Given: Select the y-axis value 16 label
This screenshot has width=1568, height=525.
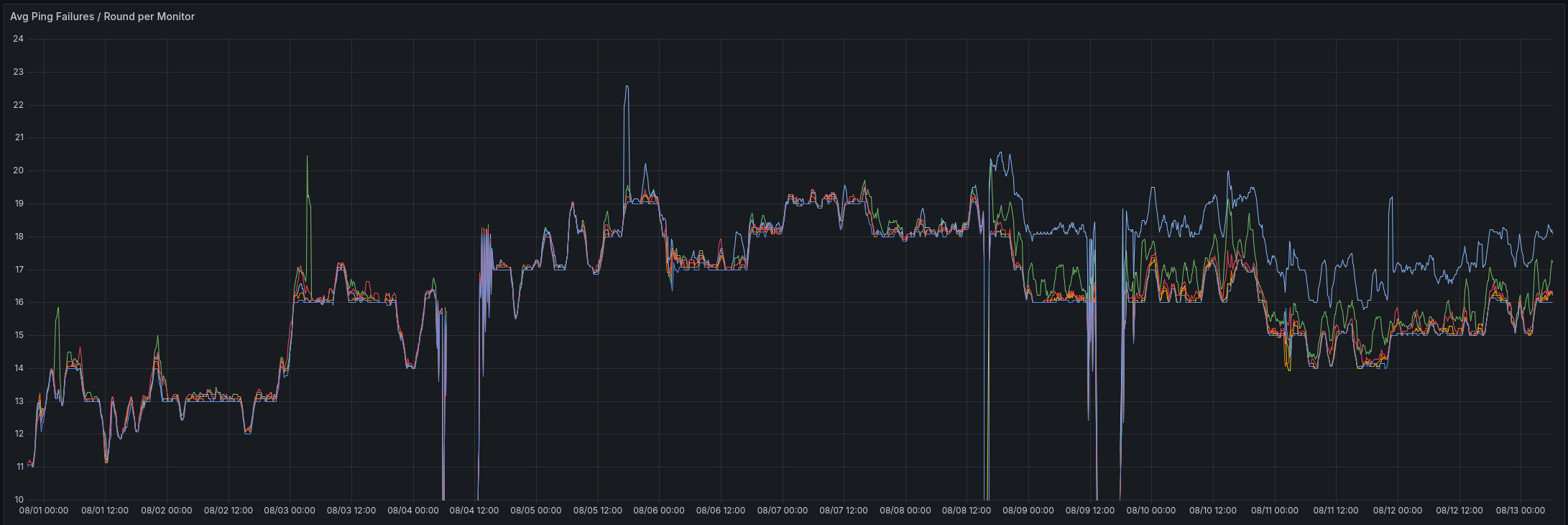Looking at the screenshot, I should click(x=19, y=302).
